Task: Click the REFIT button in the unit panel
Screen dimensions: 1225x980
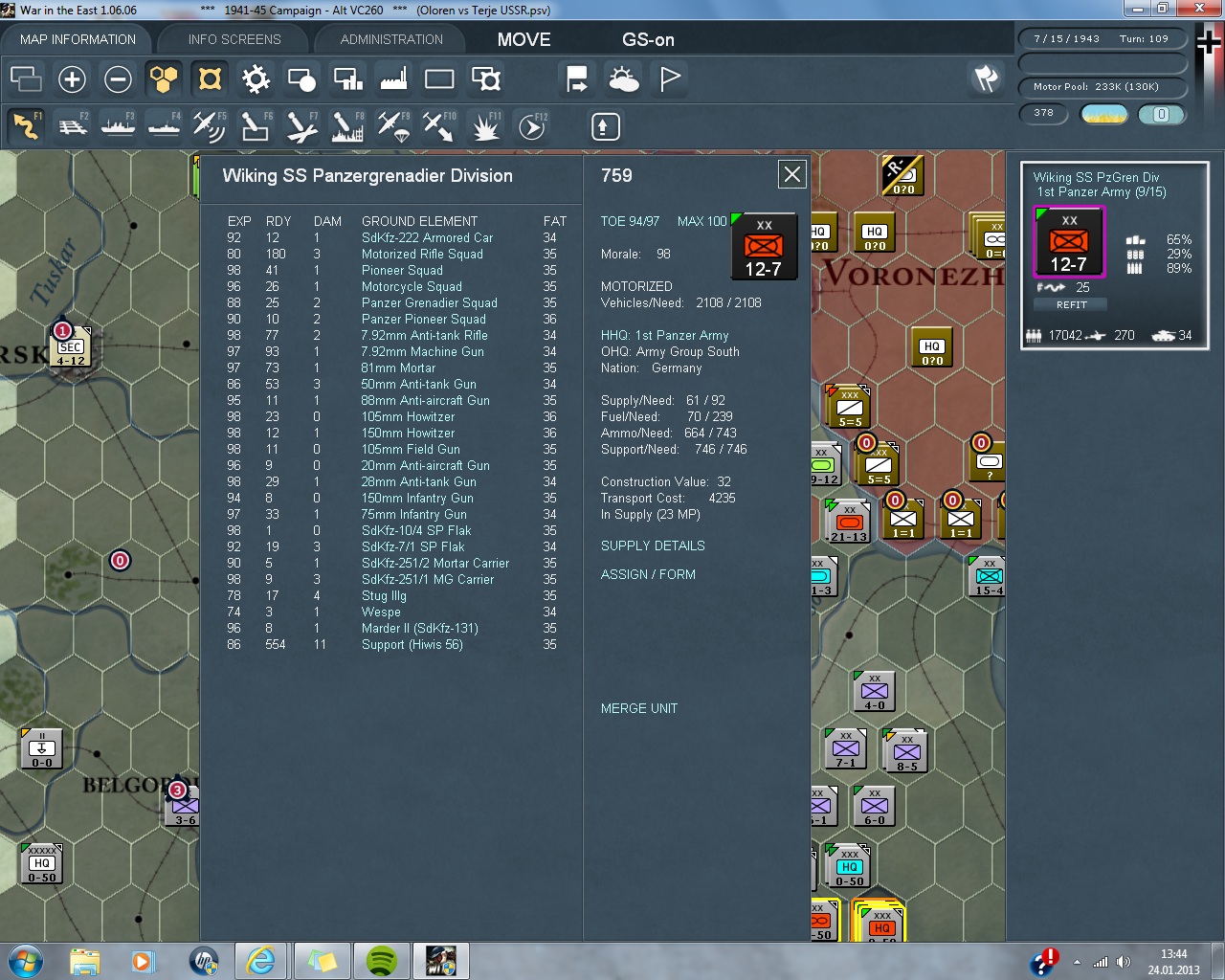Action: [1071, 304]
